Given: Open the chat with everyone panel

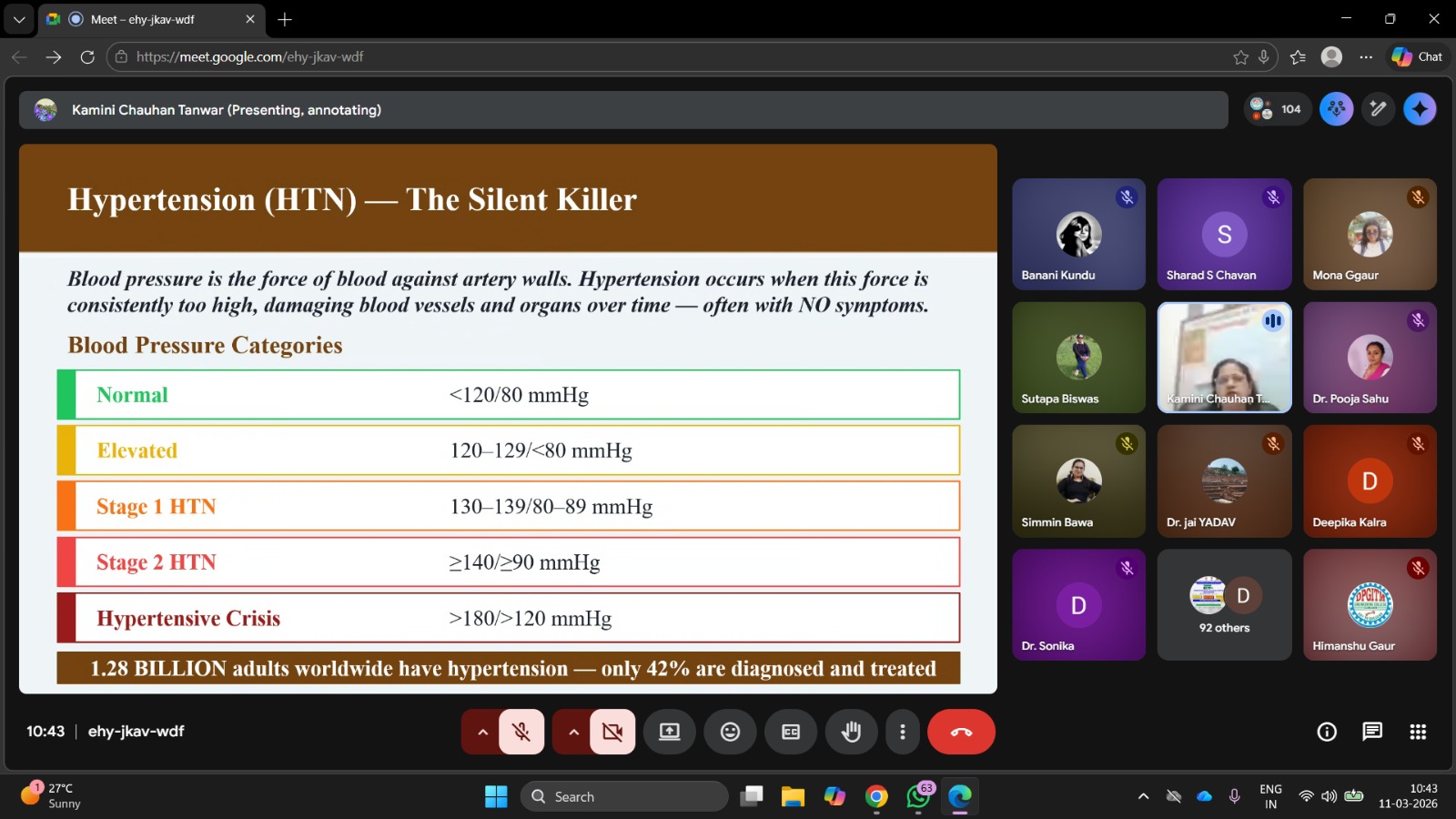Looking at the screenshot, I should (x=1372, y=732).
